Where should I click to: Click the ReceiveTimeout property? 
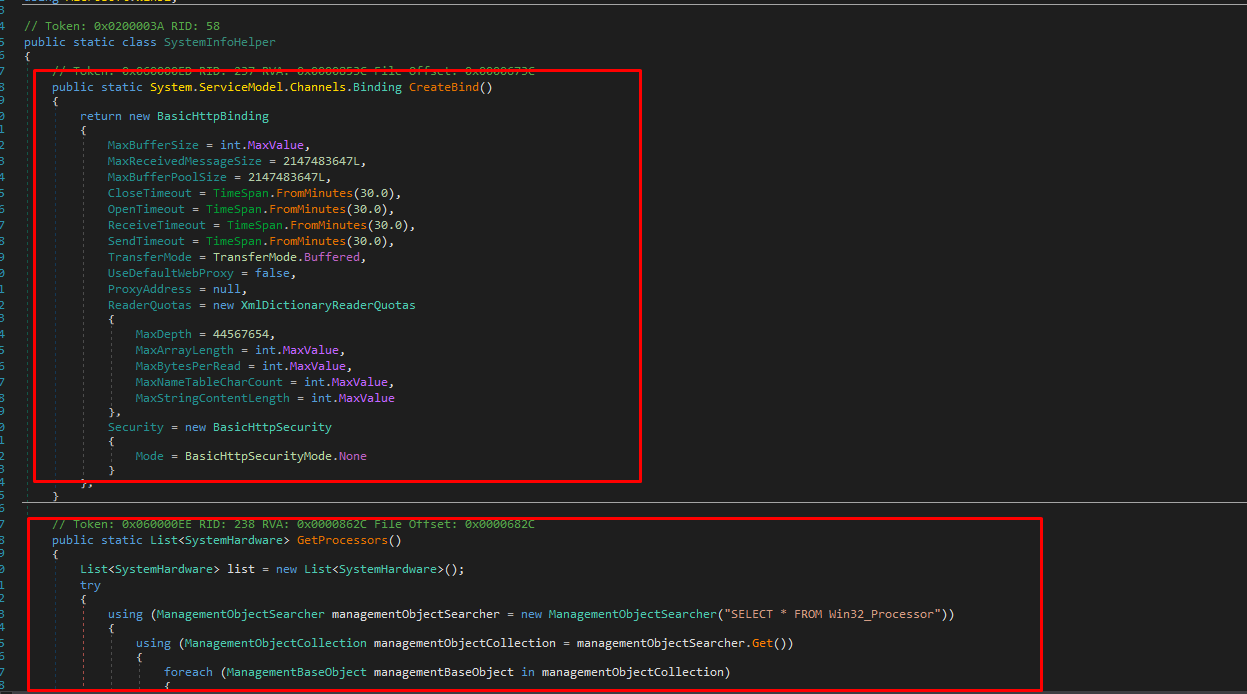[157, 225]
